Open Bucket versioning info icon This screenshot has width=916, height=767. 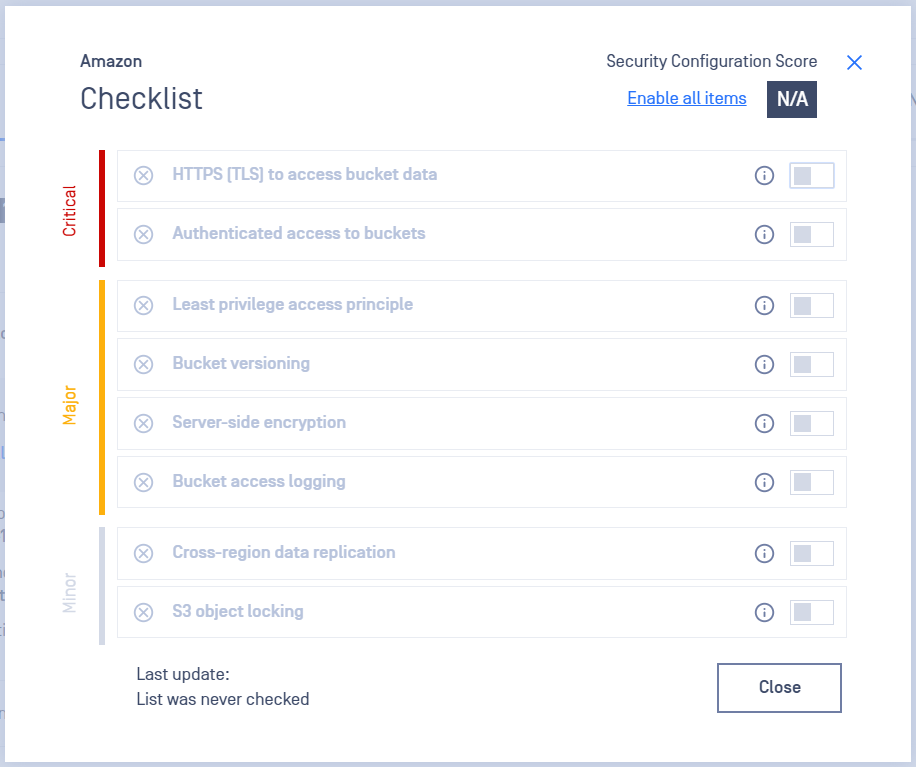[764, 365]
